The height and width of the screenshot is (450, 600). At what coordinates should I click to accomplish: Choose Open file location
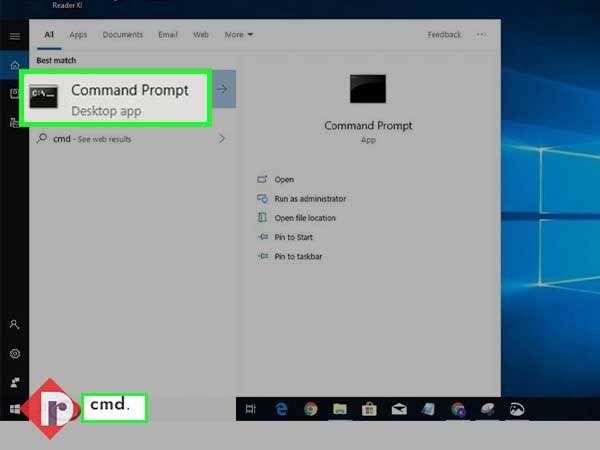(305, 218)
